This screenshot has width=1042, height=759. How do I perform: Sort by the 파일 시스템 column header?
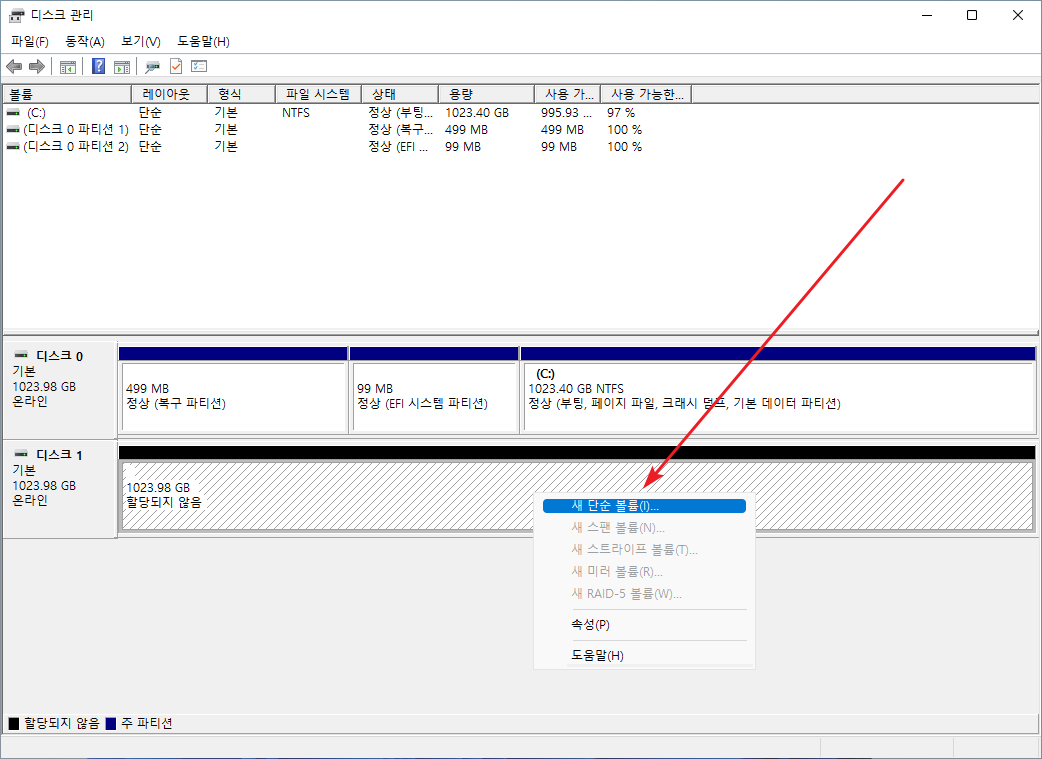click(x=317, y=94)
